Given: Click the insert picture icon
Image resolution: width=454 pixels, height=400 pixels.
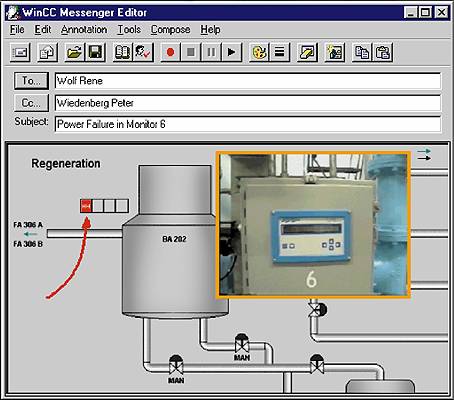Looking at the screenshot, I should tap(335, 52).
